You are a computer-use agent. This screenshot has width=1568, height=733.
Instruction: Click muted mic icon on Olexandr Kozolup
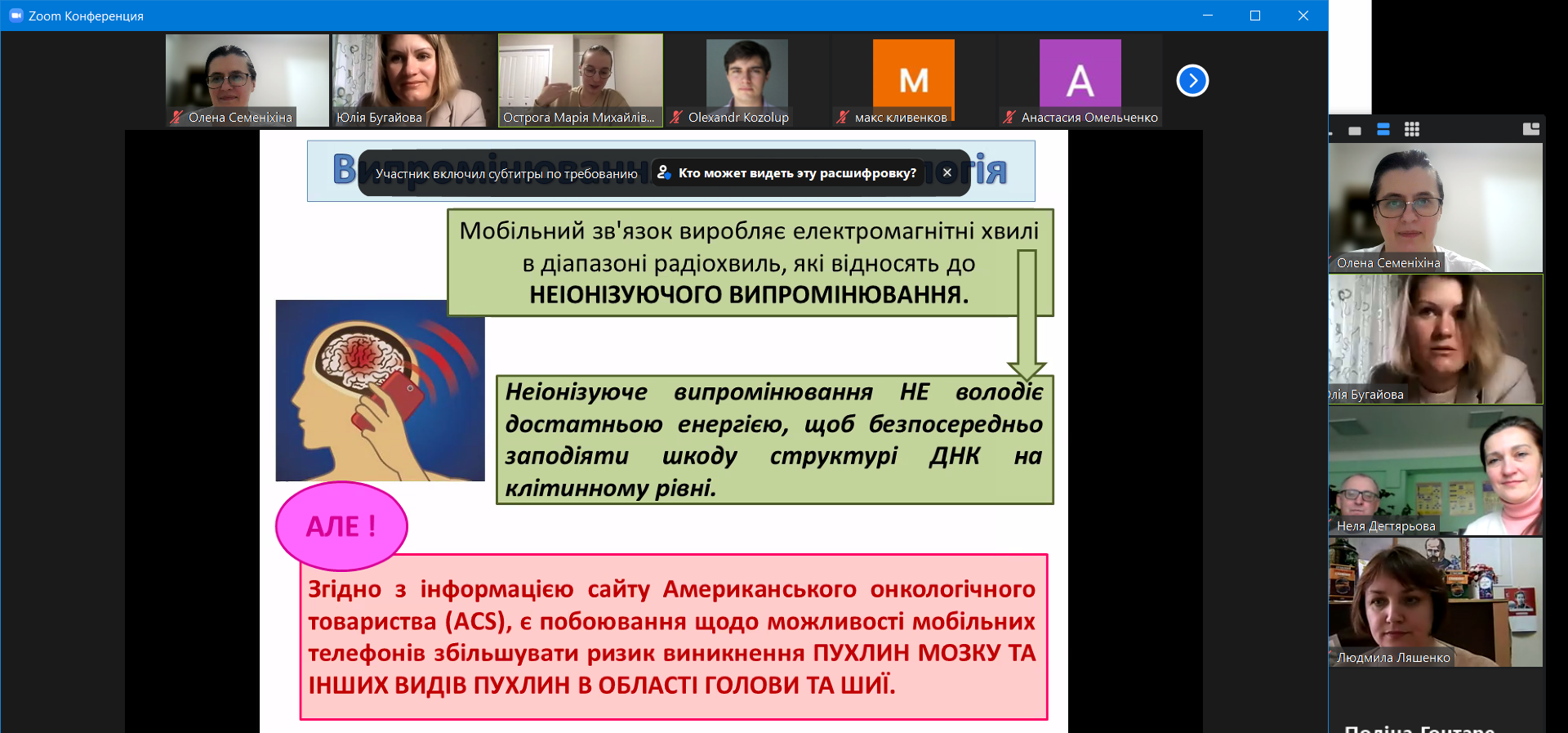[676, 117]
